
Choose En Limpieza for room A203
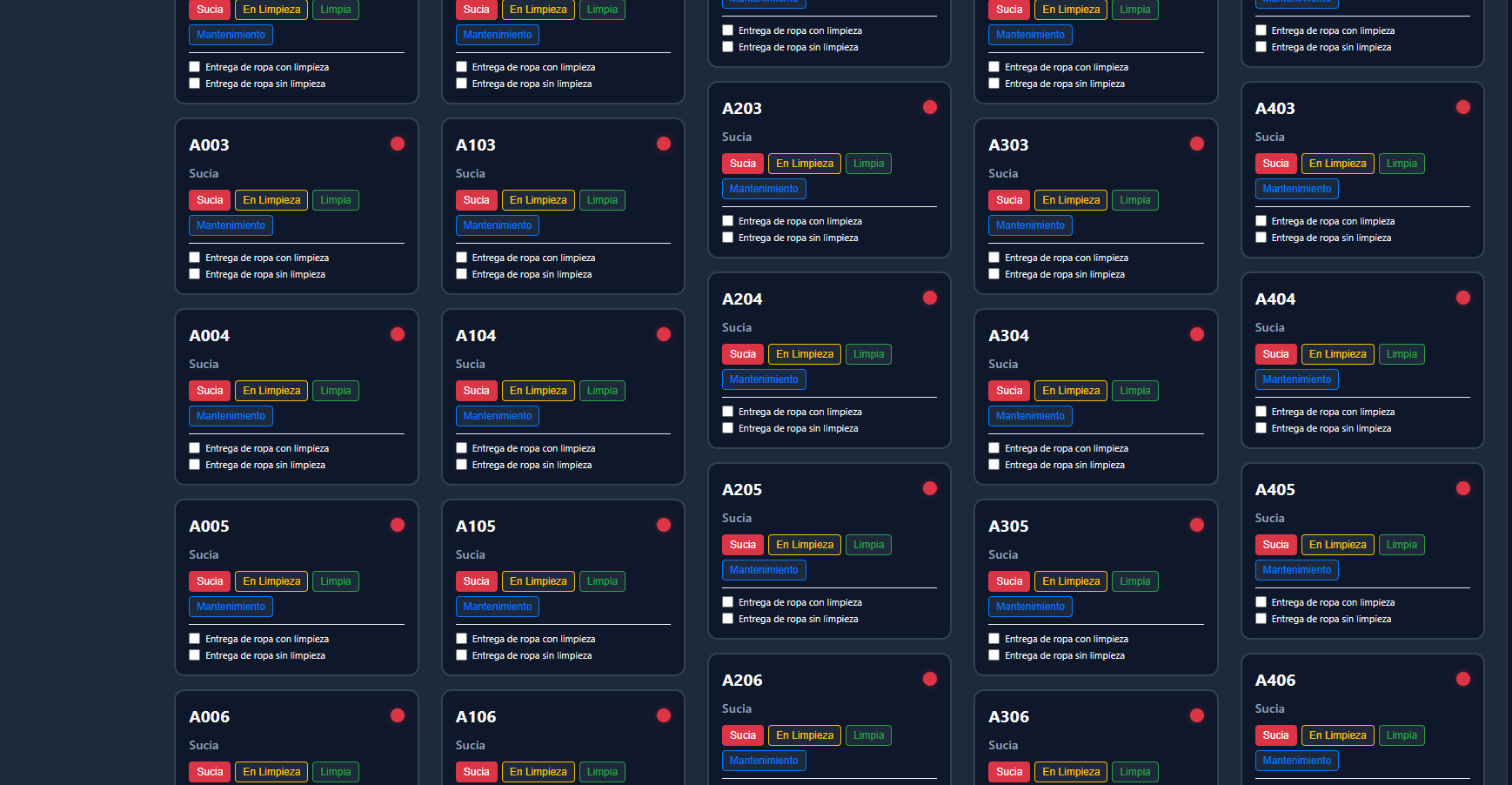click(805, 164)
